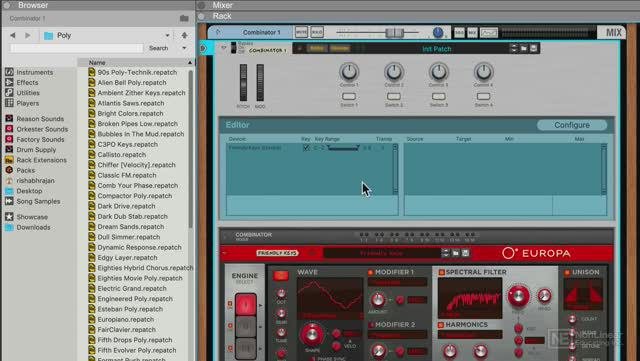Go back in the Browser history

click(13, 36)
